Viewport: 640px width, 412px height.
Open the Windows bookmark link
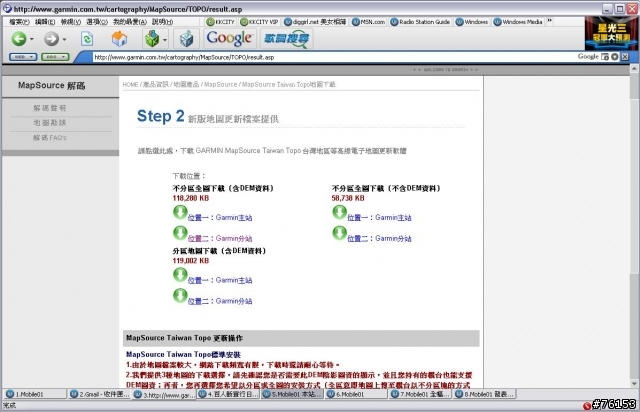471,22
